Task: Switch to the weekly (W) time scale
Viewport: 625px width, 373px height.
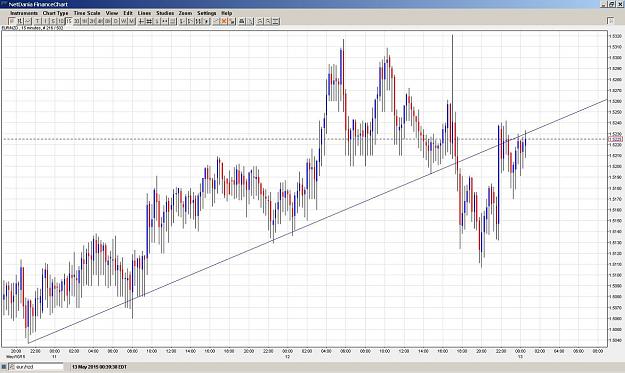Action: [124, 21]
